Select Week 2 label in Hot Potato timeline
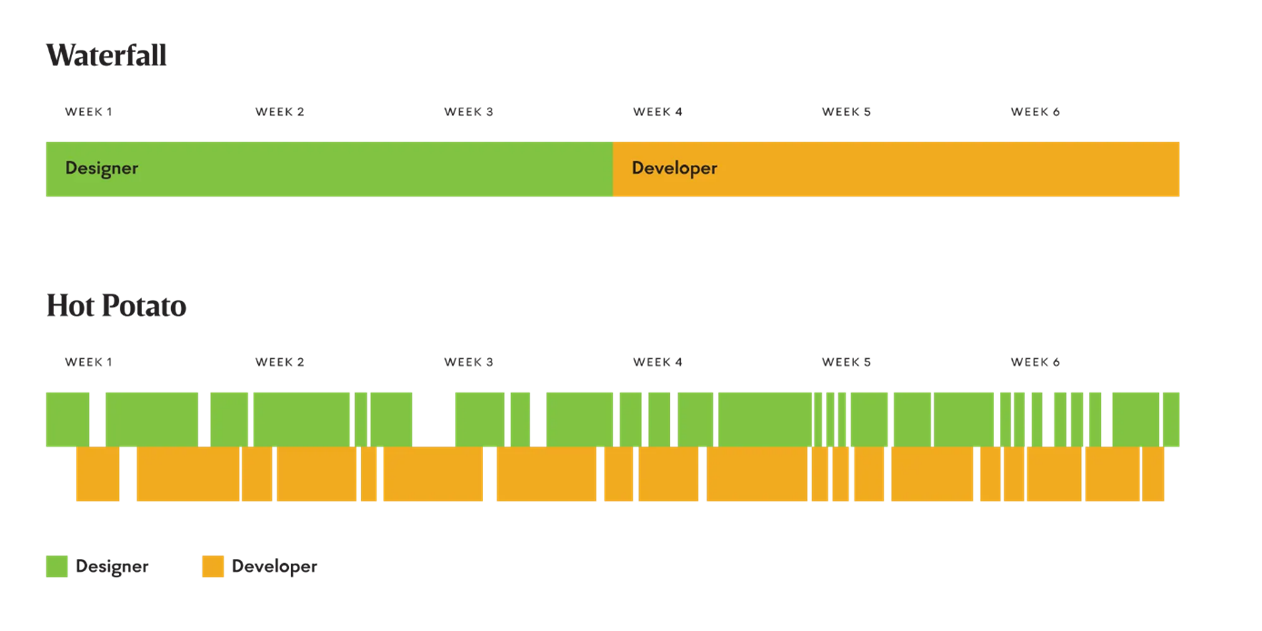 279,362
